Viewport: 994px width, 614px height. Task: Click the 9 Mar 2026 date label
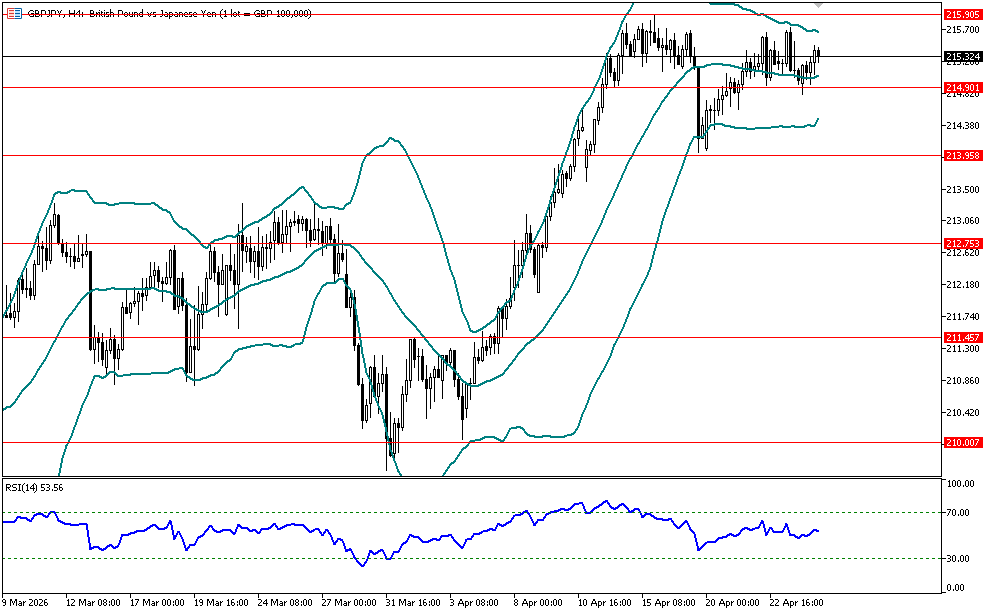click(27, 603)
